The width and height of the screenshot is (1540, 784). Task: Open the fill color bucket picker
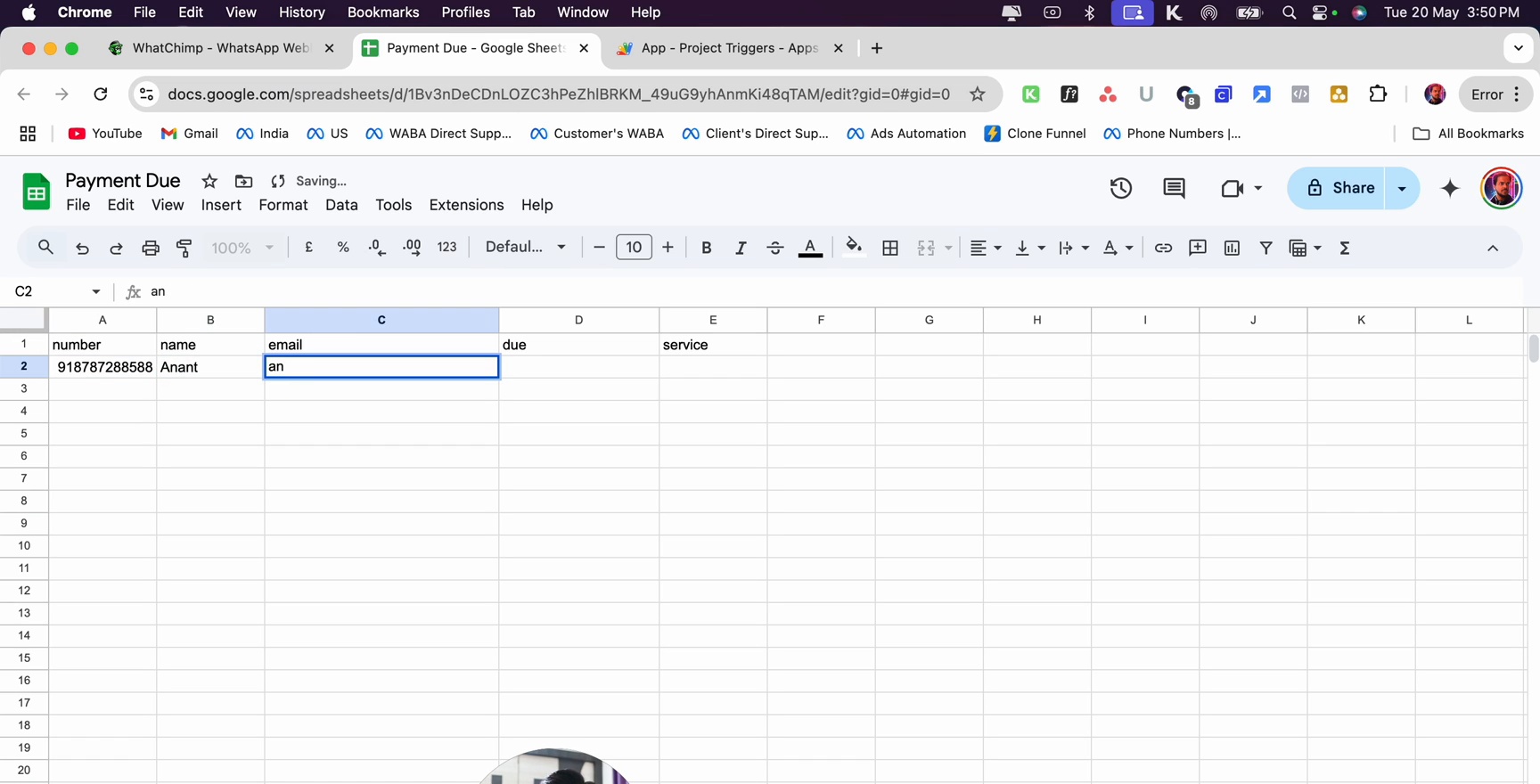coord(854,247)
